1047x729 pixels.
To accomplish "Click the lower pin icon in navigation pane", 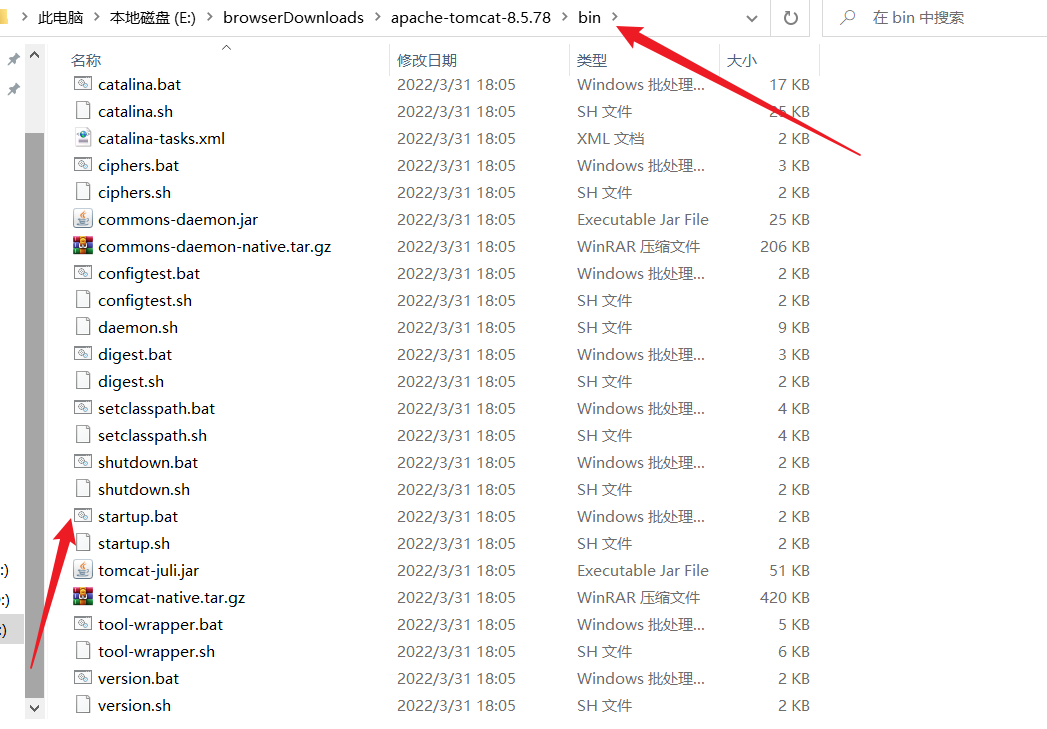I will pyautogui.click(x=13, y=89).
